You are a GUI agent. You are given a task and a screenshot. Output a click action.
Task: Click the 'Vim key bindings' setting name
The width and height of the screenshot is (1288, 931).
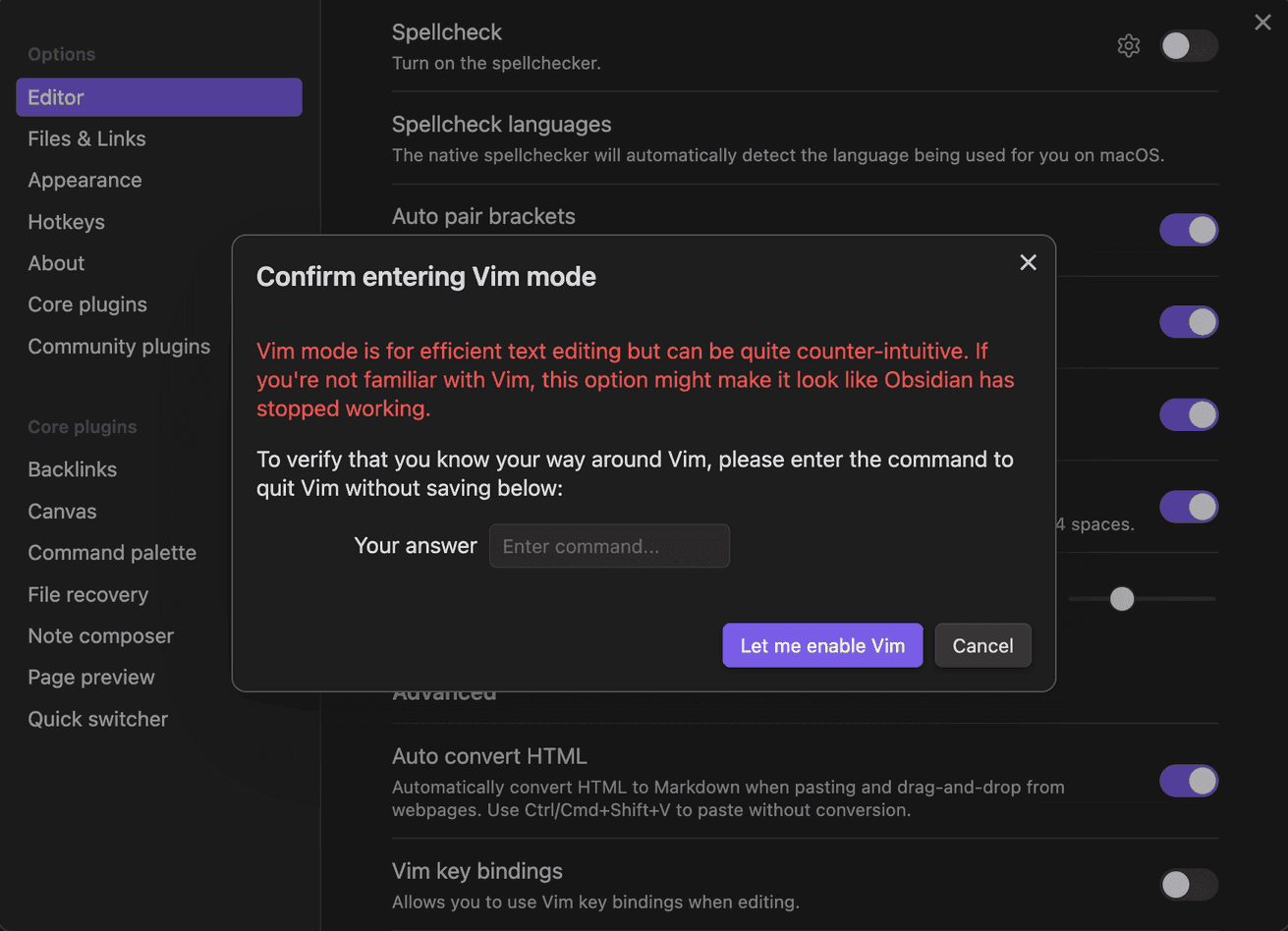pyautogui.click(x=477, y=871)
